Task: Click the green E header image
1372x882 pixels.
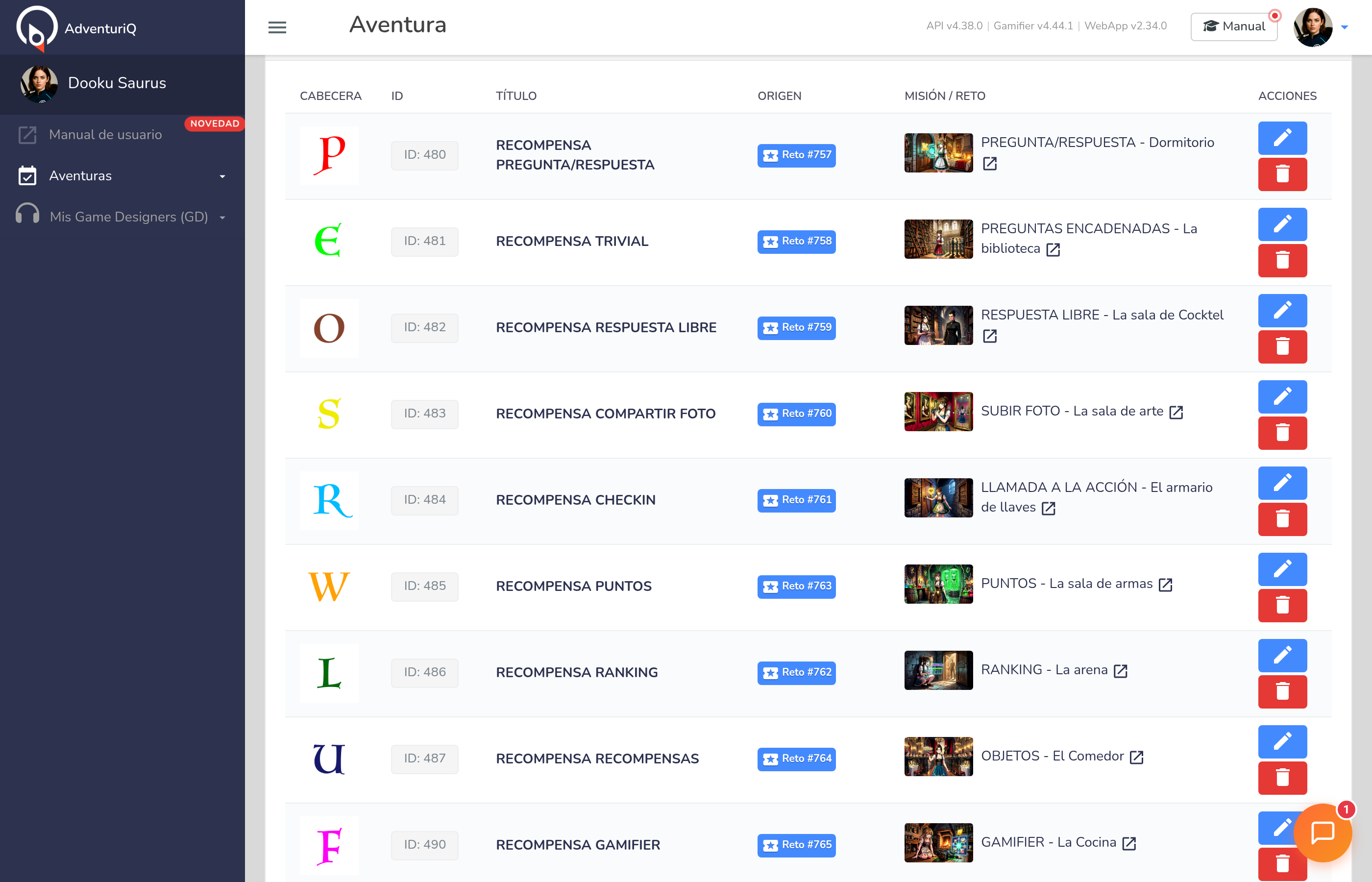Action: click(329, 241)
